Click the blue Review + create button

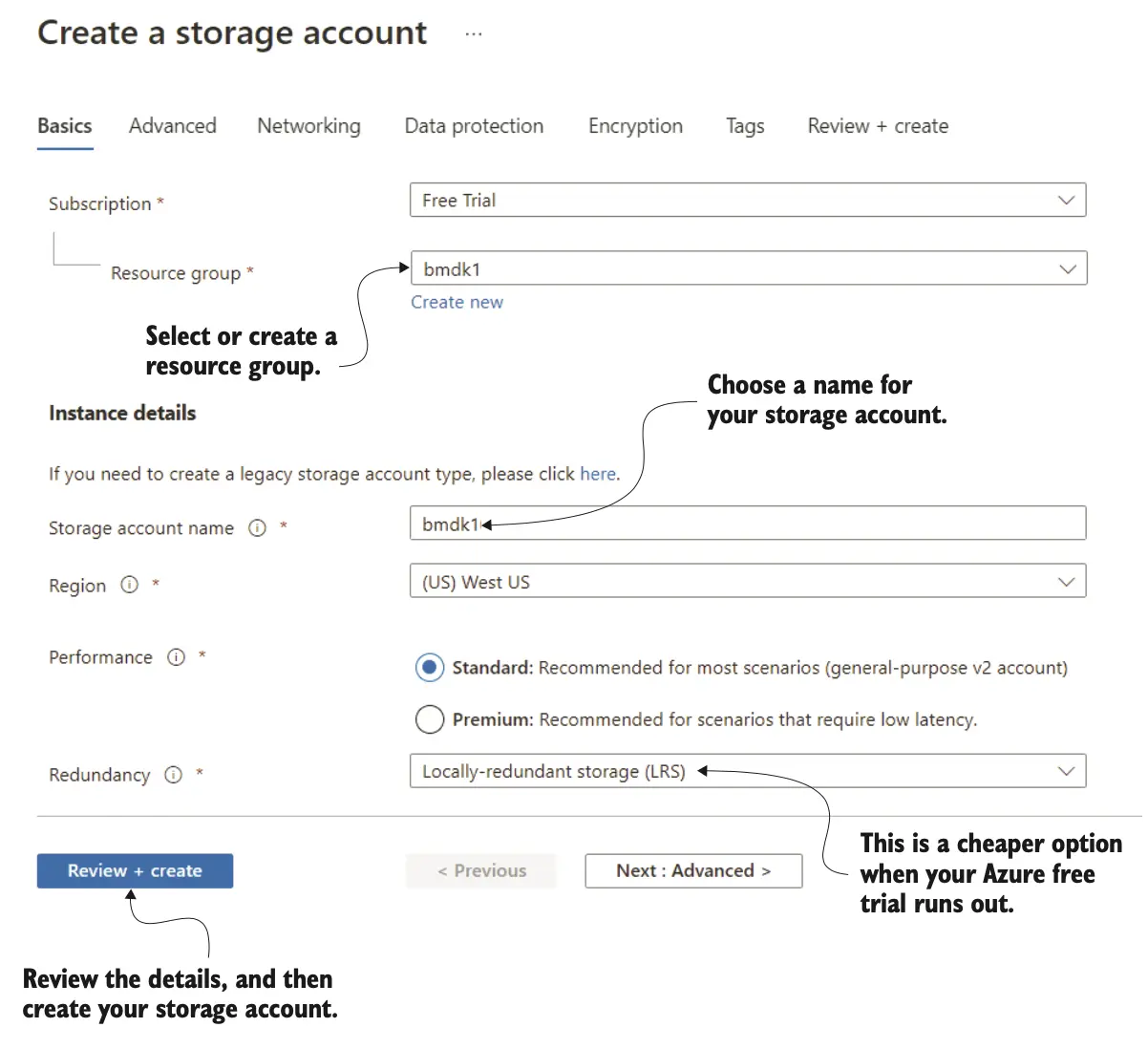pos(135,871)
